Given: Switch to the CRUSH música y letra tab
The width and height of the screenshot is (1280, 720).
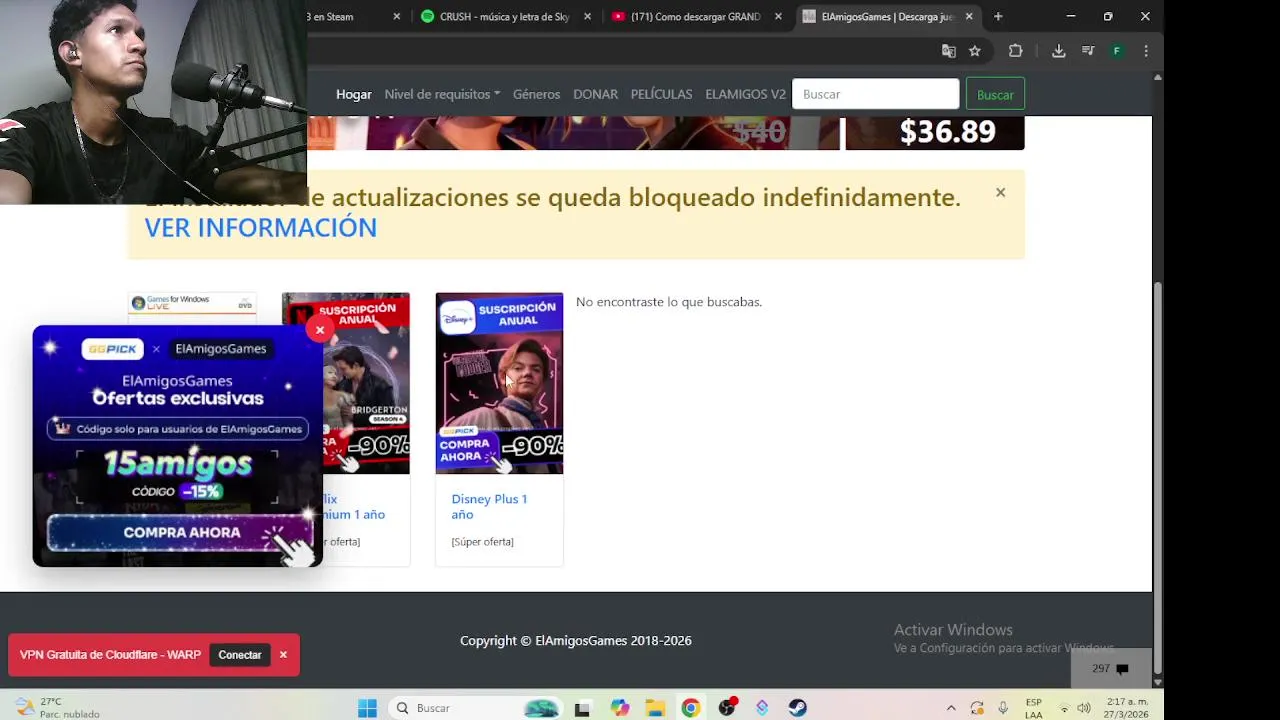Looking at the screenshot, I should (506, 16).
